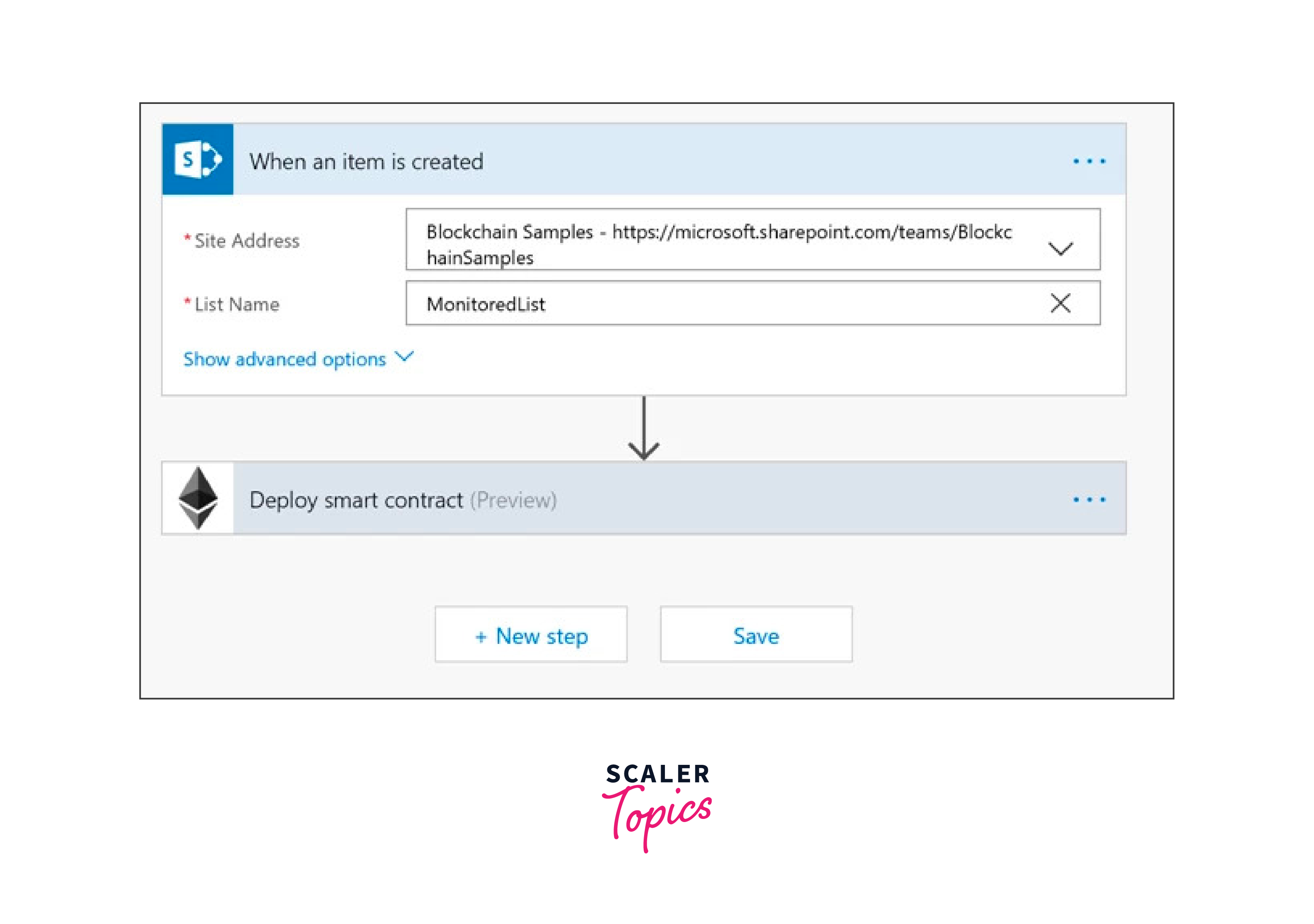This screenshot has width=1314, height=924.
Task: Clear the List Name field with X
Action: [x=1060, y=303]
